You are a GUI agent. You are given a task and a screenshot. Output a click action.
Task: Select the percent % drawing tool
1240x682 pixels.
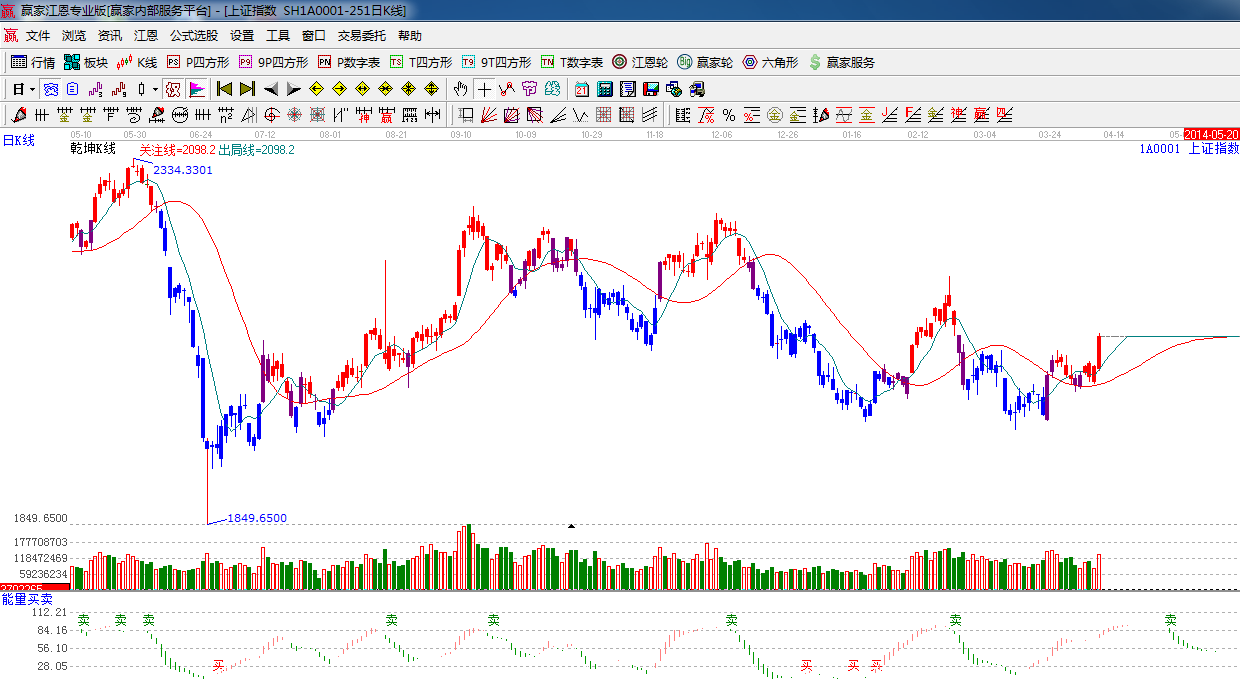pyautogui.click(x=729, y=115)
